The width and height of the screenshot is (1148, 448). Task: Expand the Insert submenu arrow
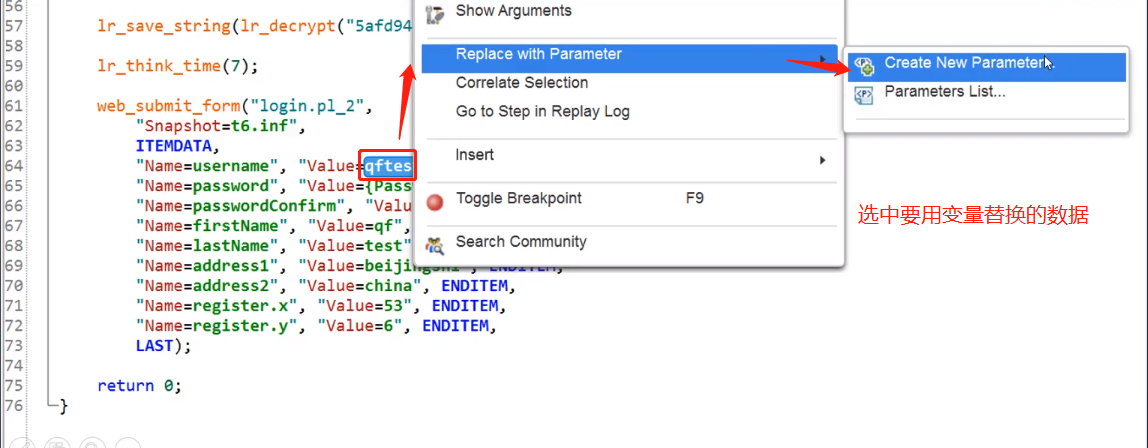click(823, 160)
